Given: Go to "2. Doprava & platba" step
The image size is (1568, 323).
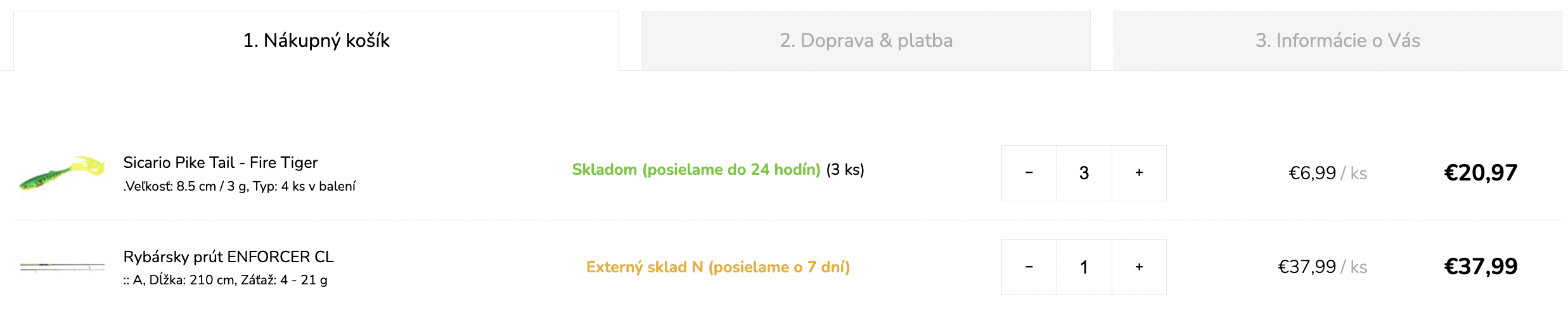Looking at the screenshot, I should pos(866,41).
